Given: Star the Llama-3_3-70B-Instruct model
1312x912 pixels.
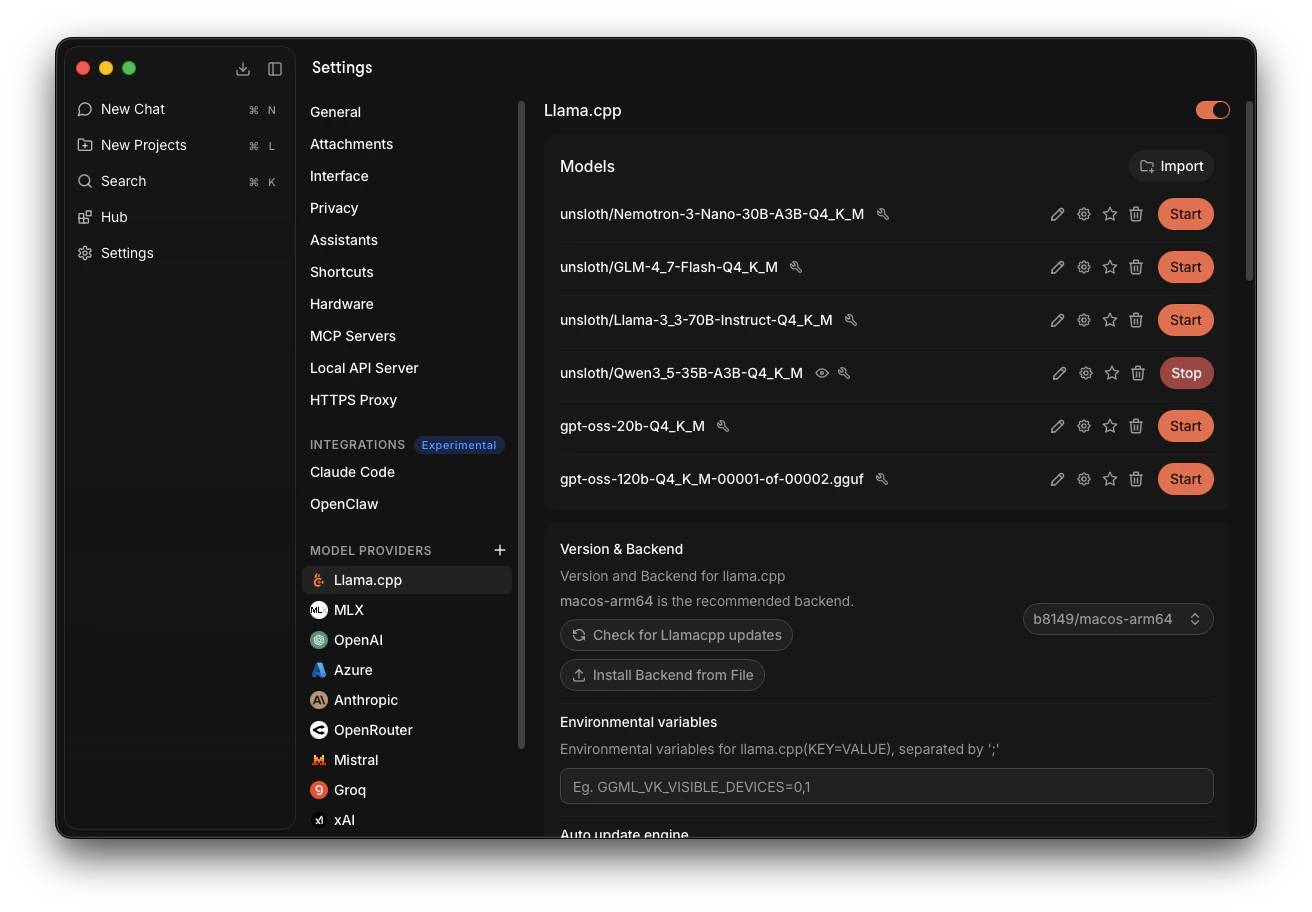Looking at the screenshot, I should (1109, 320).
